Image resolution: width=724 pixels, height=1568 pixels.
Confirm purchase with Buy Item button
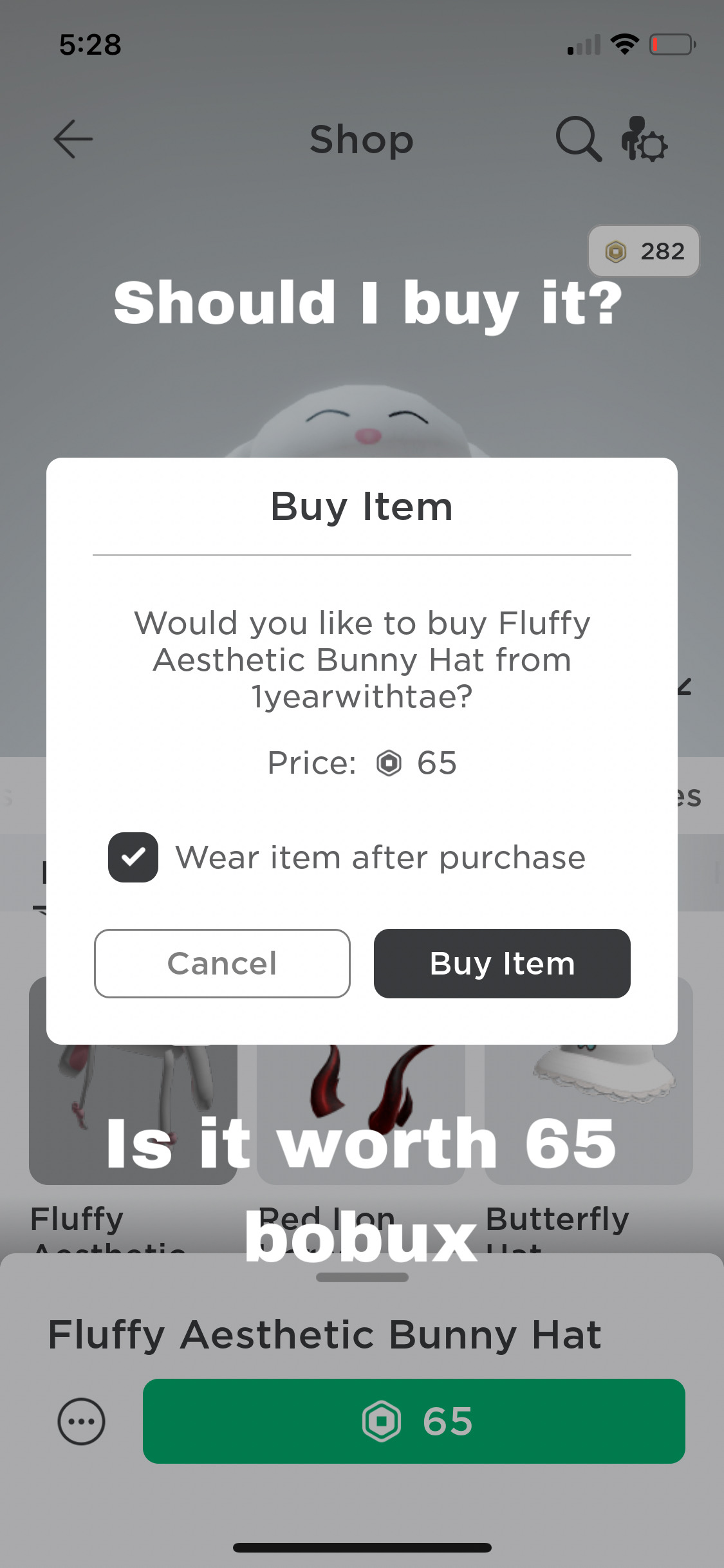click(x=502, y=964)
